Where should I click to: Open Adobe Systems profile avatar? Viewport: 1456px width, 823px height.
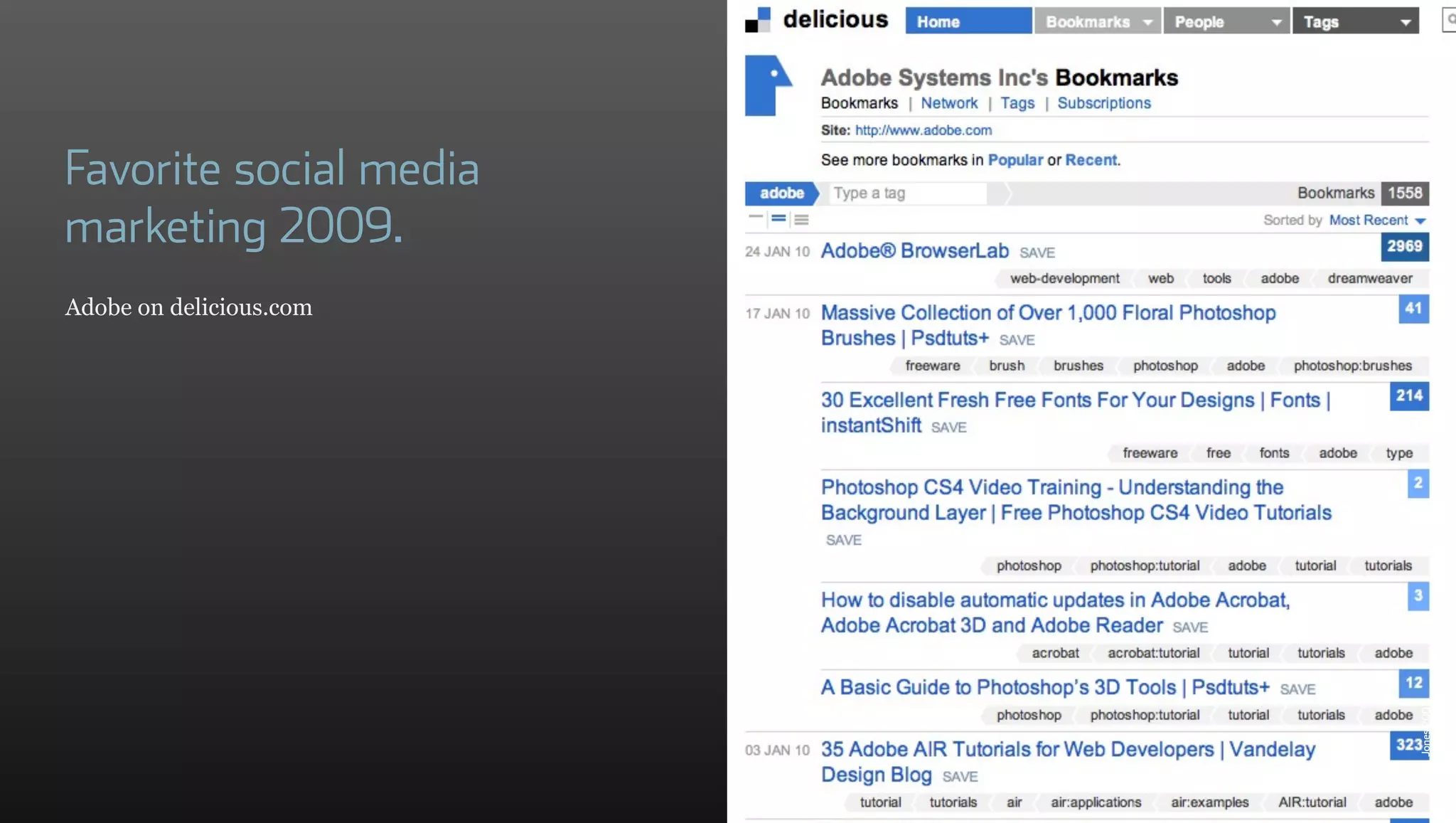pyautogui.click(x=769, y=85)
